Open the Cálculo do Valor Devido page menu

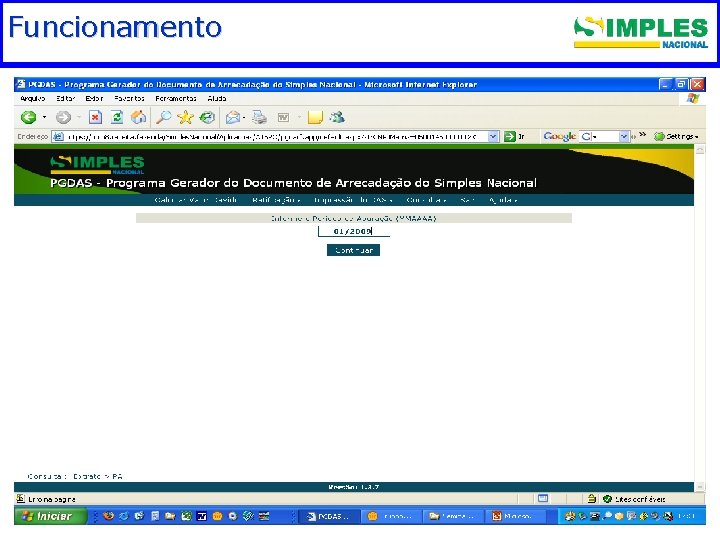click(x=196, y=200)
